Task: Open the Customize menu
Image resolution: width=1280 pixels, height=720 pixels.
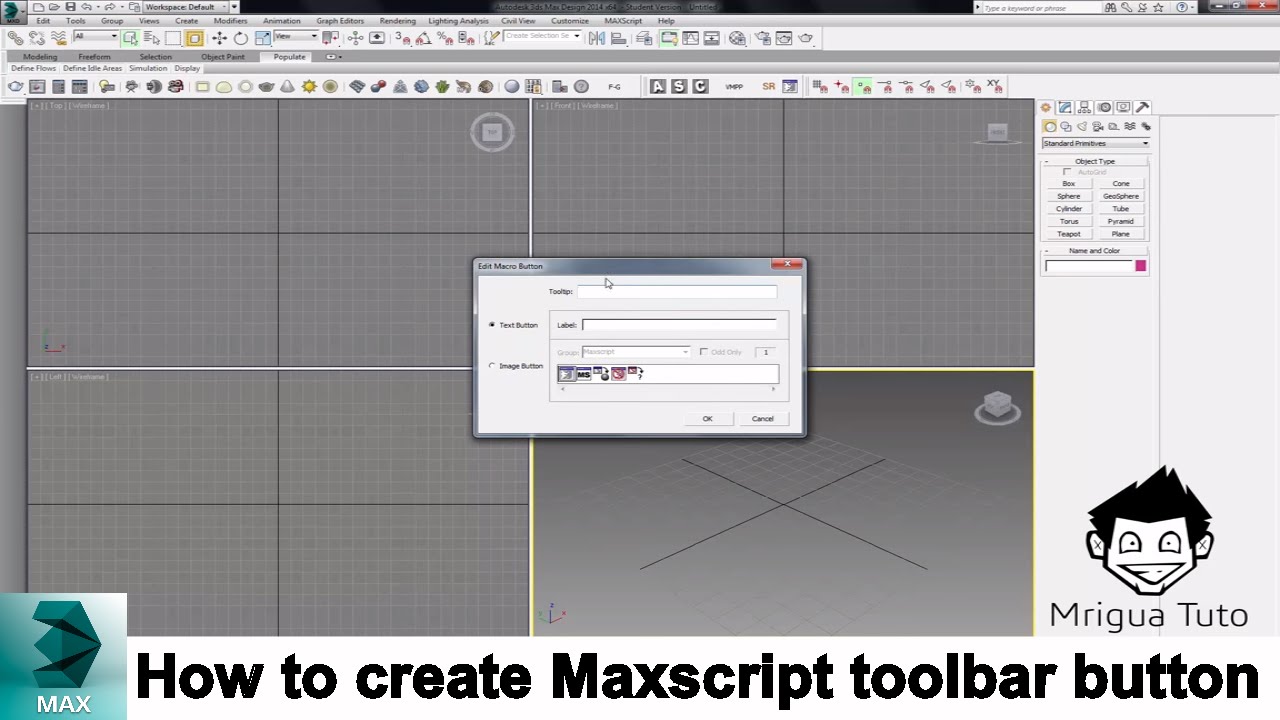Action: pyautogui.click(x=570, y=21)
